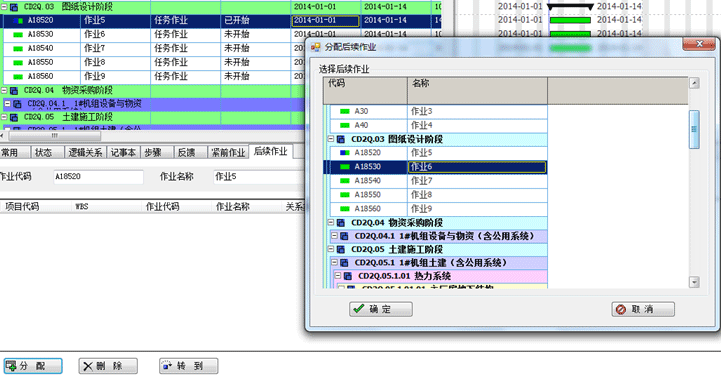The height and width of the screenshot is (383, 721).
Task: Open the 步骤 tab
Action: 153,152
